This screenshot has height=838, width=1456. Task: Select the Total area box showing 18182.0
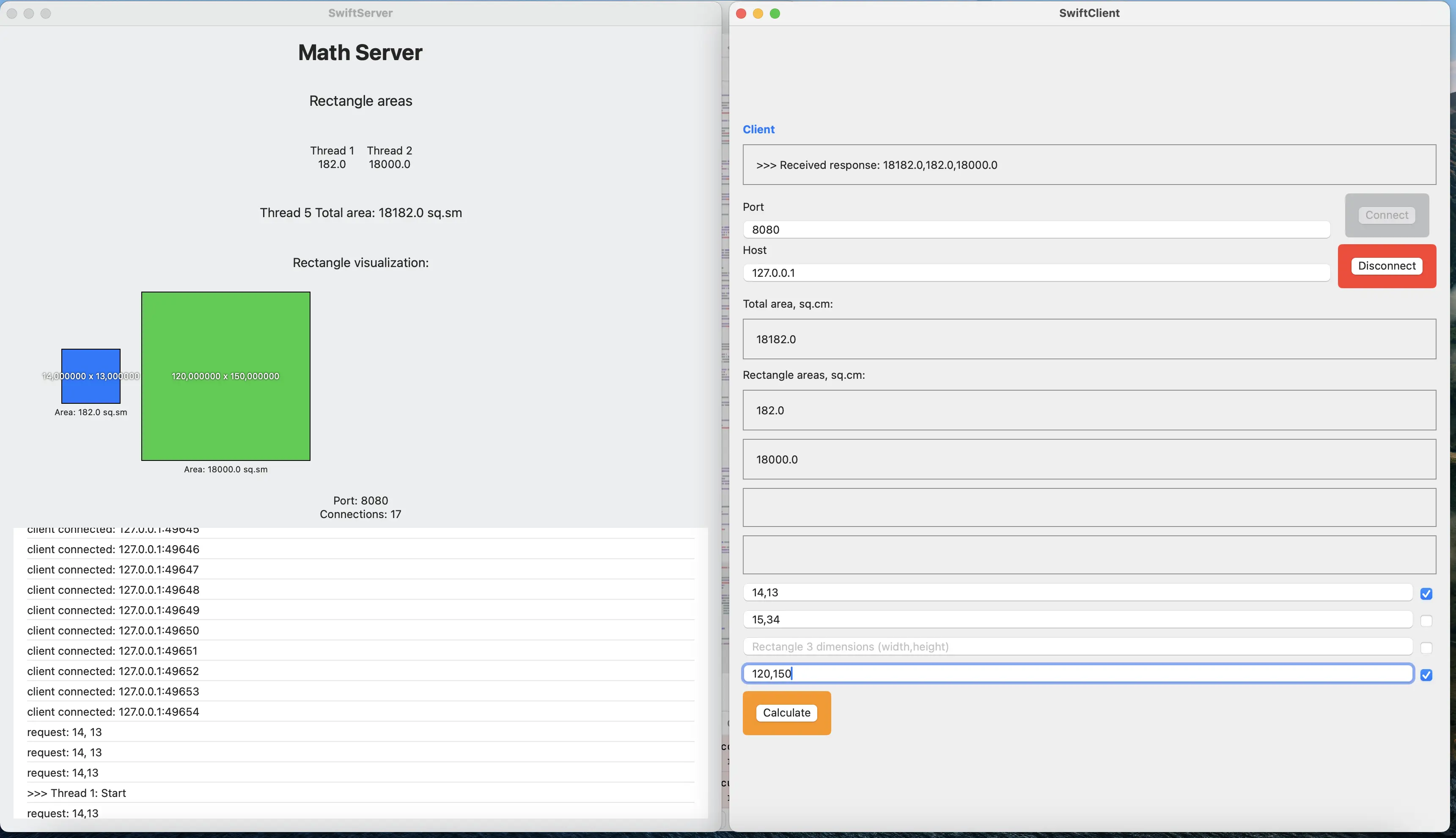click(1089, 339)
